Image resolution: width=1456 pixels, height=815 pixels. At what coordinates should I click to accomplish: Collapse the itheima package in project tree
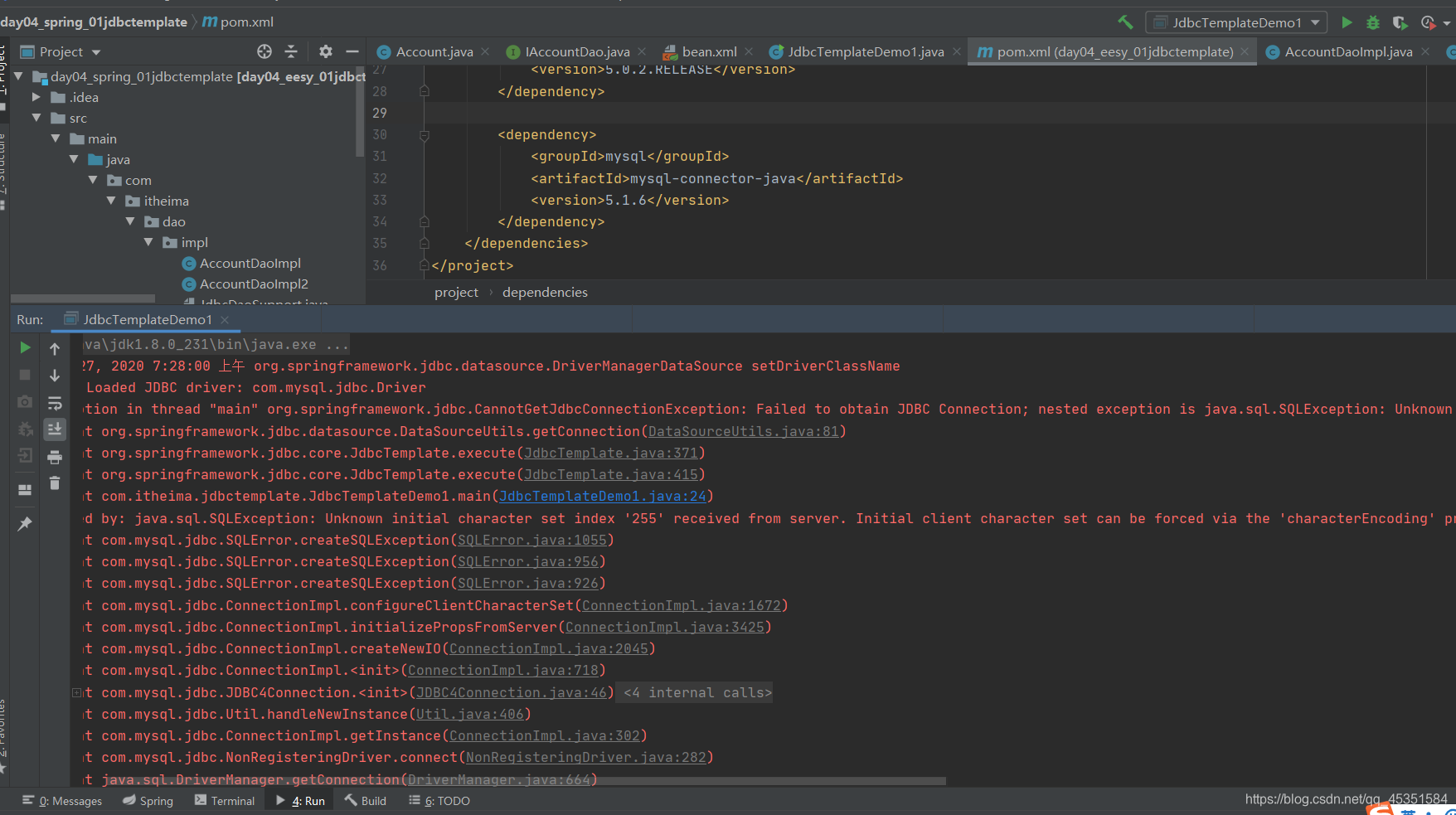tap(110, 201)
